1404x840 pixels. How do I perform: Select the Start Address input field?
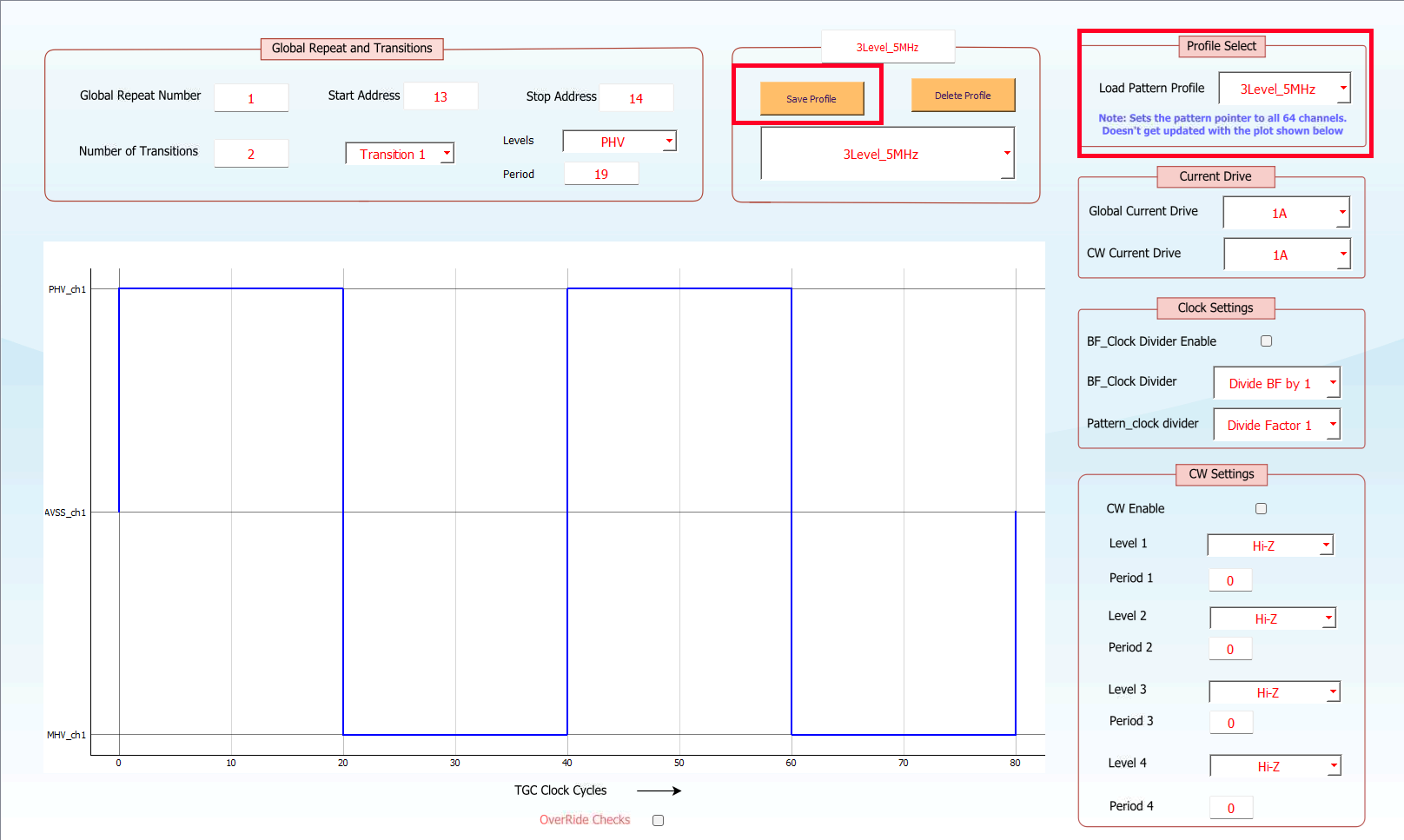(x=440, y=96)
